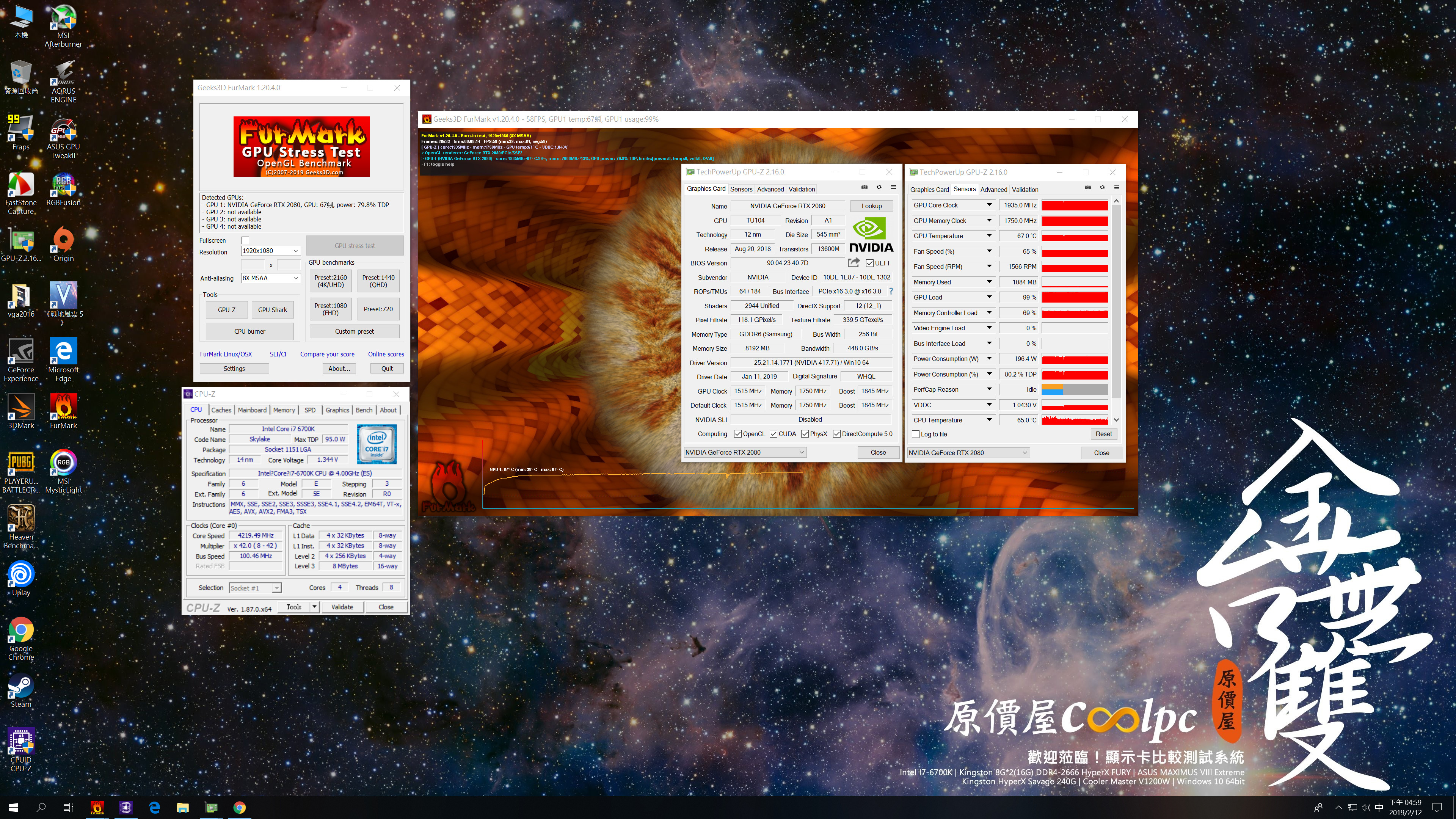Open GPU selector dropdown in GPU-Z Sensors window
The height and width of the screenshot is (819, 1456).
tap(968, 453)
